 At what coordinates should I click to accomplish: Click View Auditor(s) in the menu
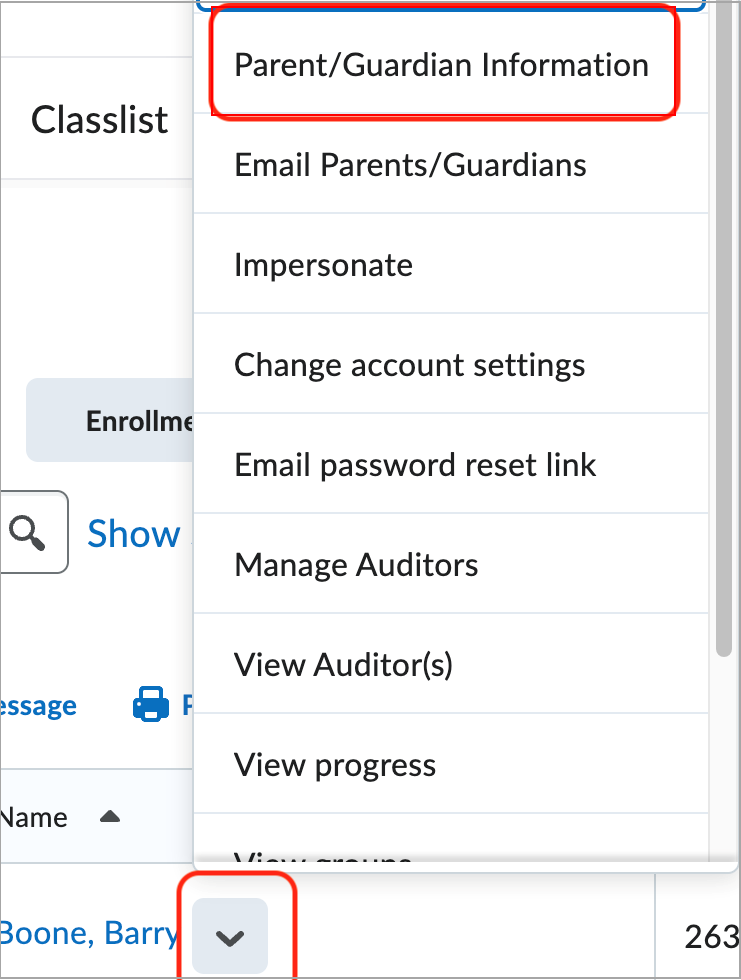click(x=343, y=664)
